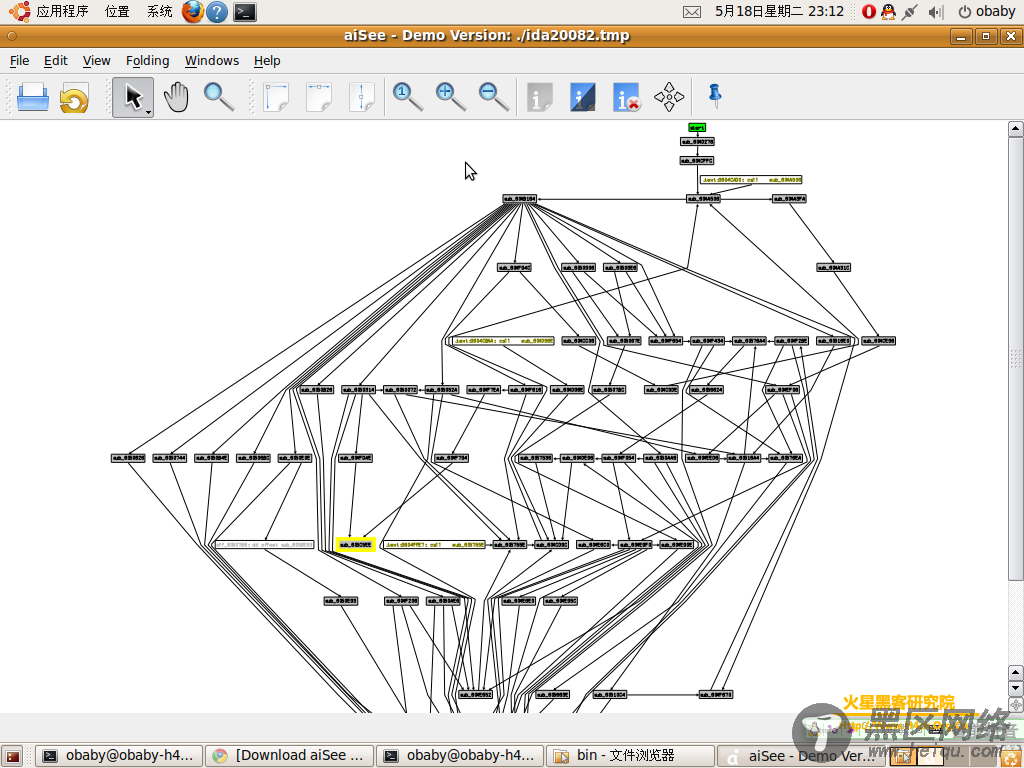Open the 应用程序 applications menu
1024x768 pixels.
click(x=62, y=11)
